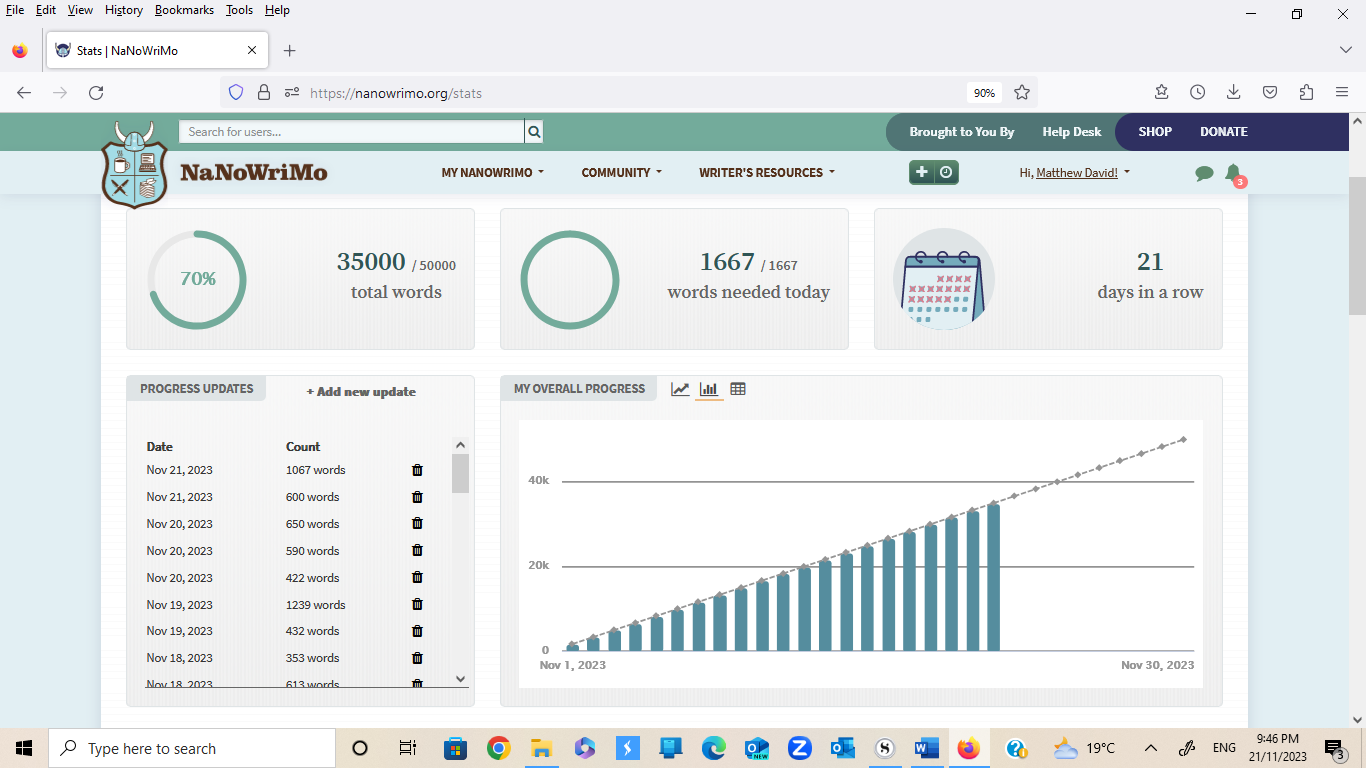This screenshot has width=1366, height=768.
Task: Click the page vertical scrollbar thumb
Action: click(x=1357, y=245)
